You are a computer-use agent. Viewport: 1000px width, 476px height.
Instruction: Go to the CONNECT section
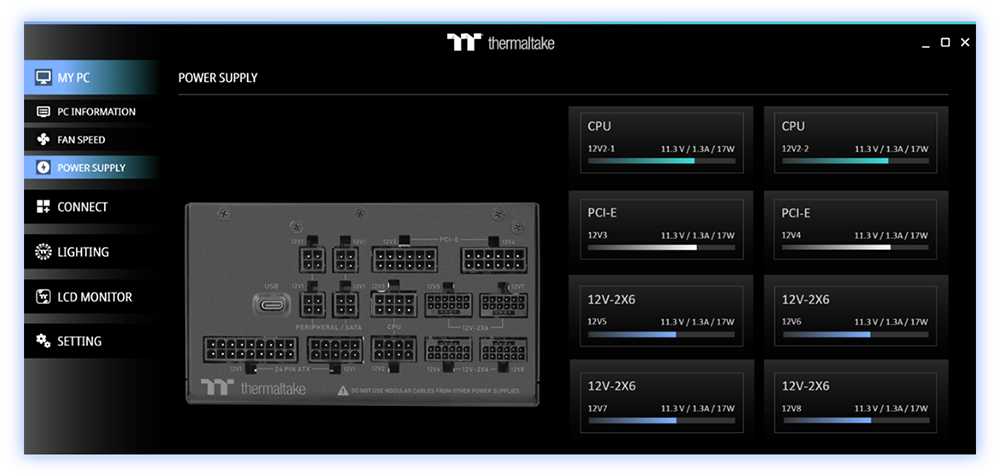tap(91, 206)
